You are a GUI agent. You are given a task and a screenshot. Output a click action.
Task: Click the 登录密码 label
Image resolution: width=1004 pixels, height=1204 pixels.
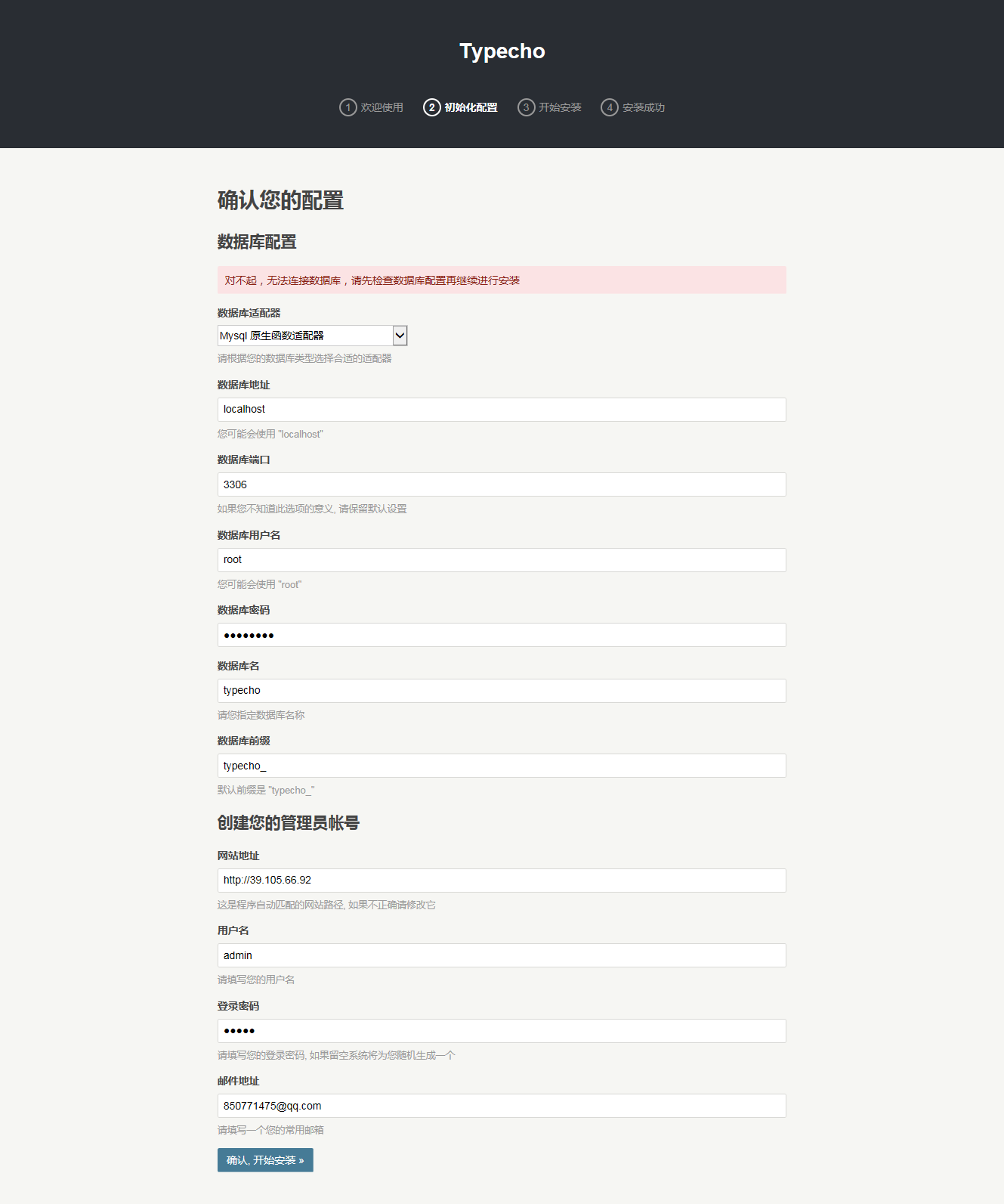click(238, 1006)
